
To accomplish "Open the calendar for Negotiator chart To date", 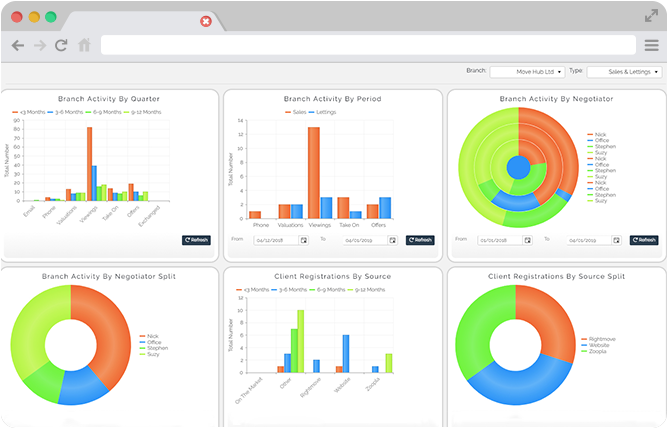I will [x=616, y=241].
